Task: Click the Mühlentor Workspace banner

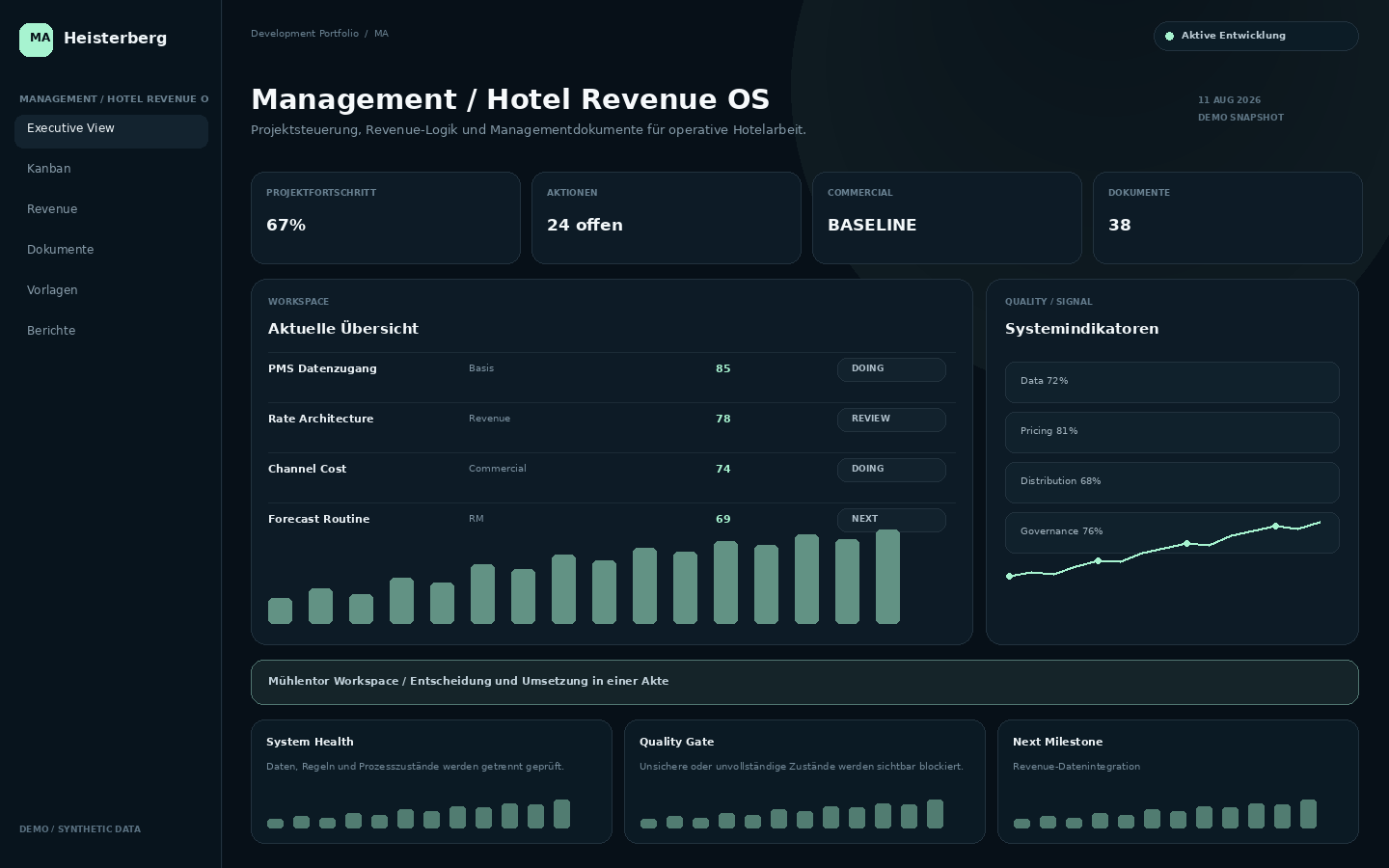Action: coord(804,682)
